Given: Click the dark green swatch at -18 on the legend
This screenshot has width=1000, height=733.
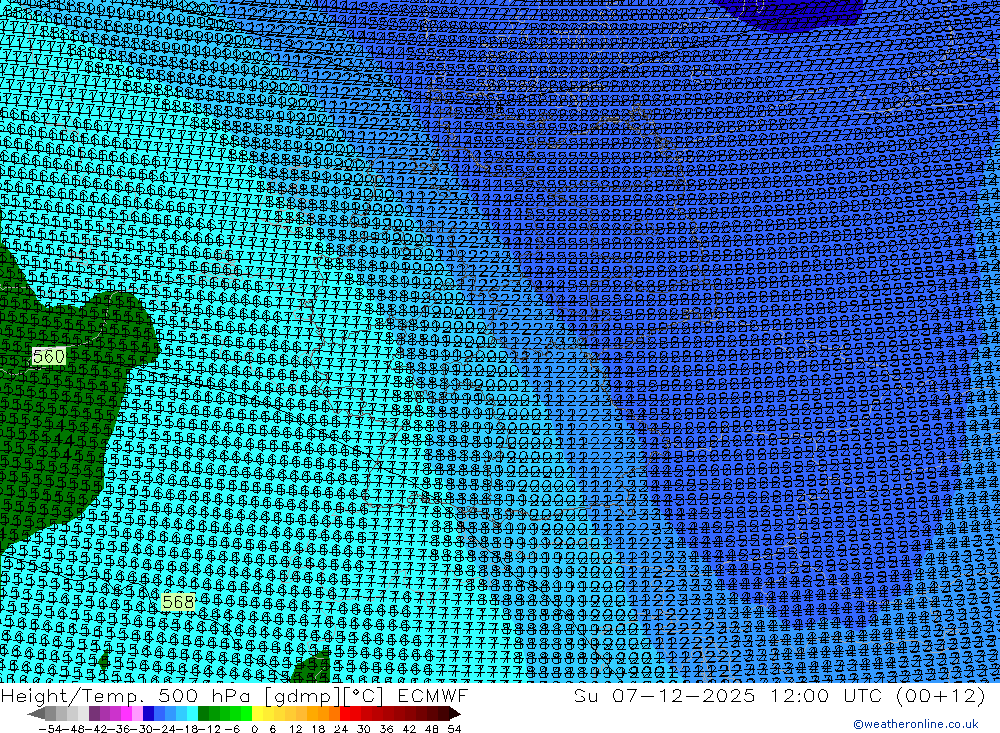Looking at the screenshot, I should point(203,713).
